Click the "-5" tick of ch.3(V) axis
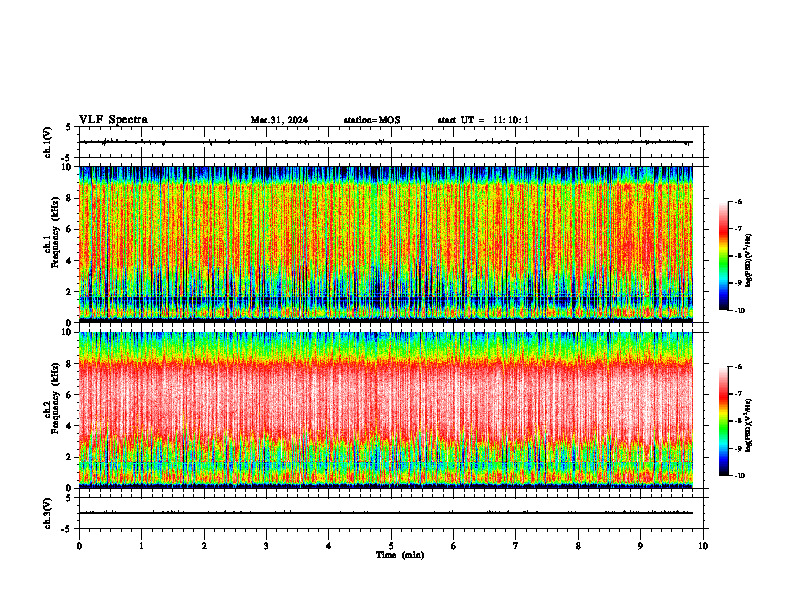Viewport: 792px width, 612px height. (x=68, y=529)
